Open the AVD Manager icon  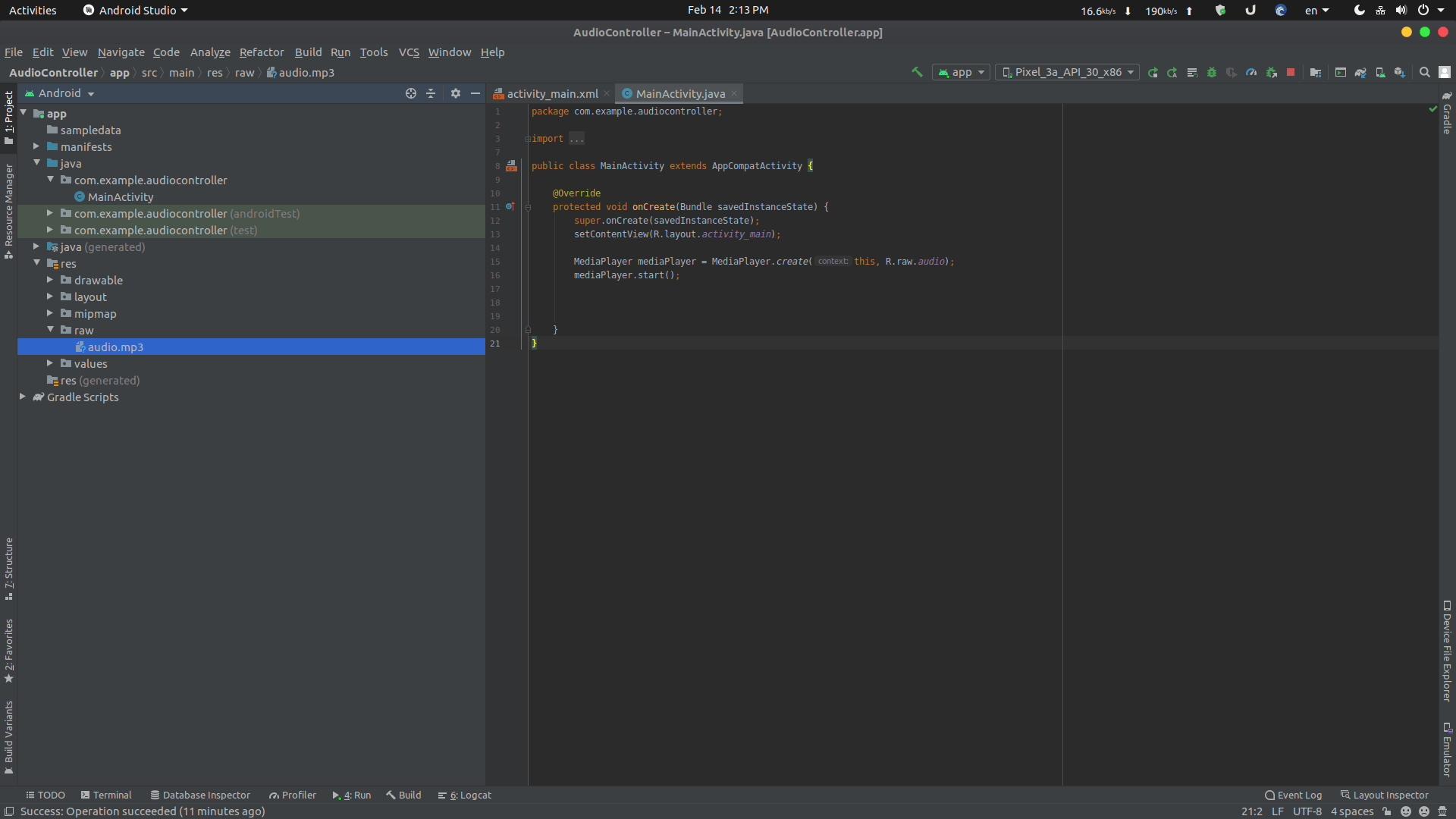1380,72
